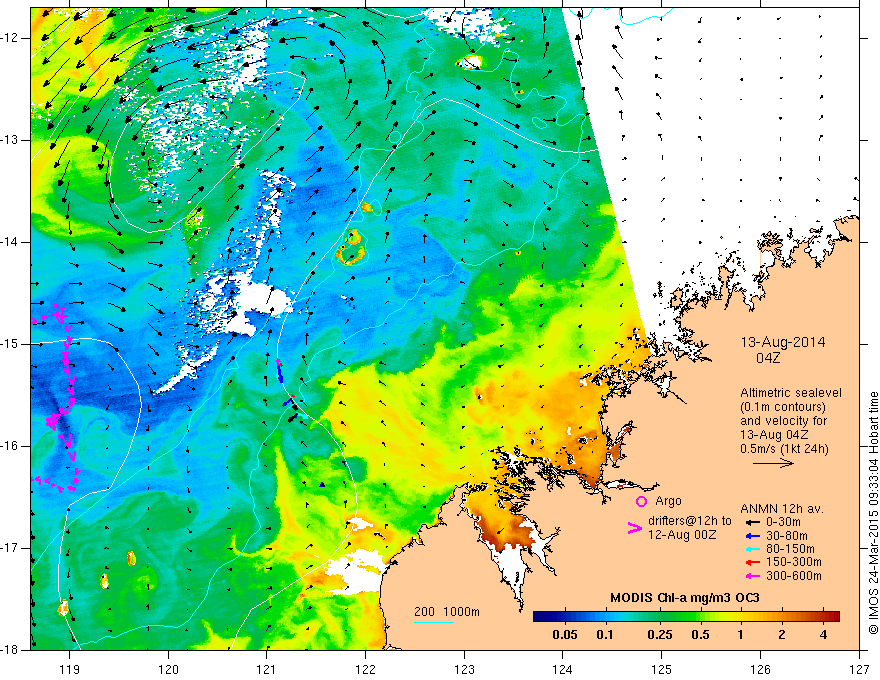
Task: Click the latitude axis label '-17'
Action: 11,547
